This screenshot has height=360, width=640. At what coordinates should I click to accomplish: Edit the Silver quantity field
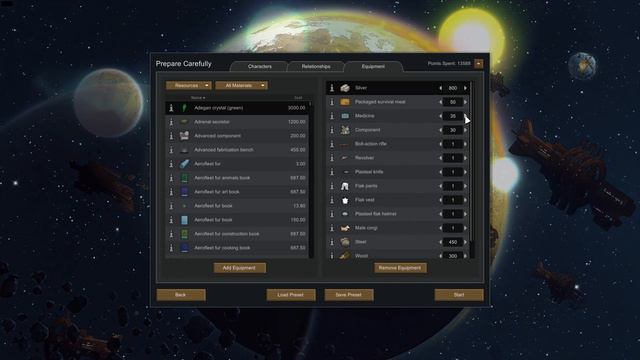[453, 88]
